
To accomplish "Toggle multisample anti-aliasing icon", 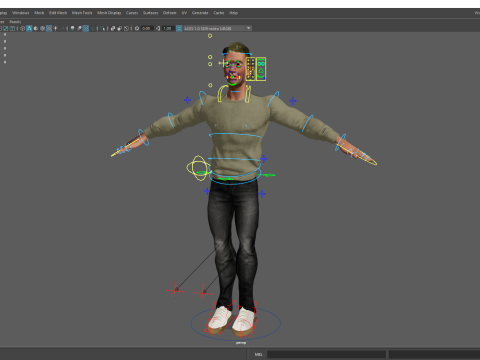I will pyautogui.click(x=86, y=28).
